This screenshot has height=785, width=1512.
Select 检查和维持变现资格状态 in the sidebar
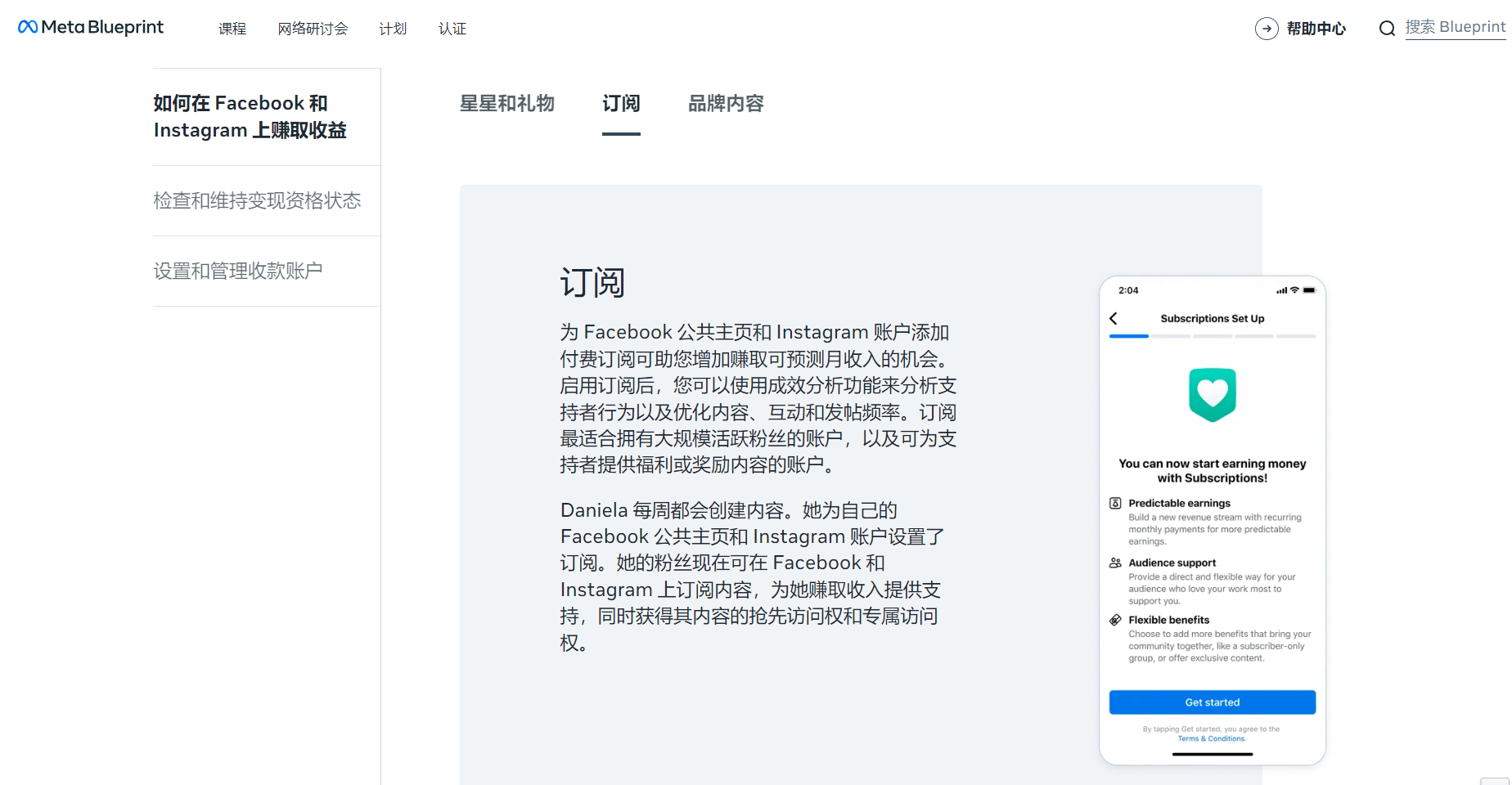point(257,200)
